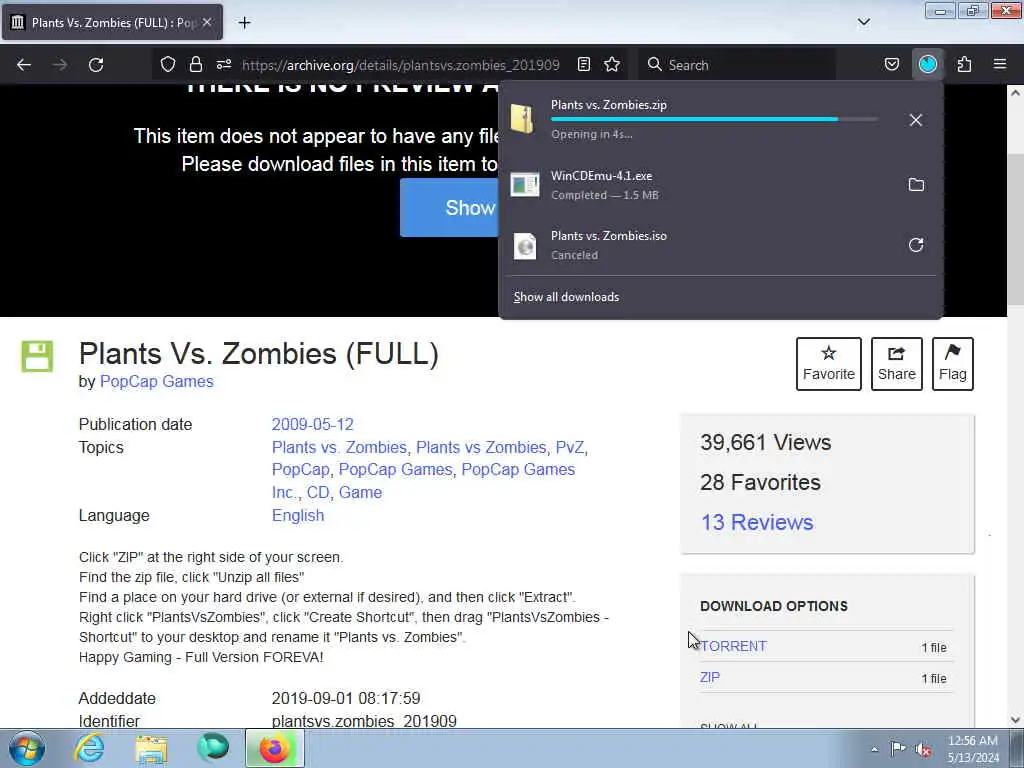
Task: Click the WinCDEmu-4.1.exe file icon
Action: tap(524, 185)
